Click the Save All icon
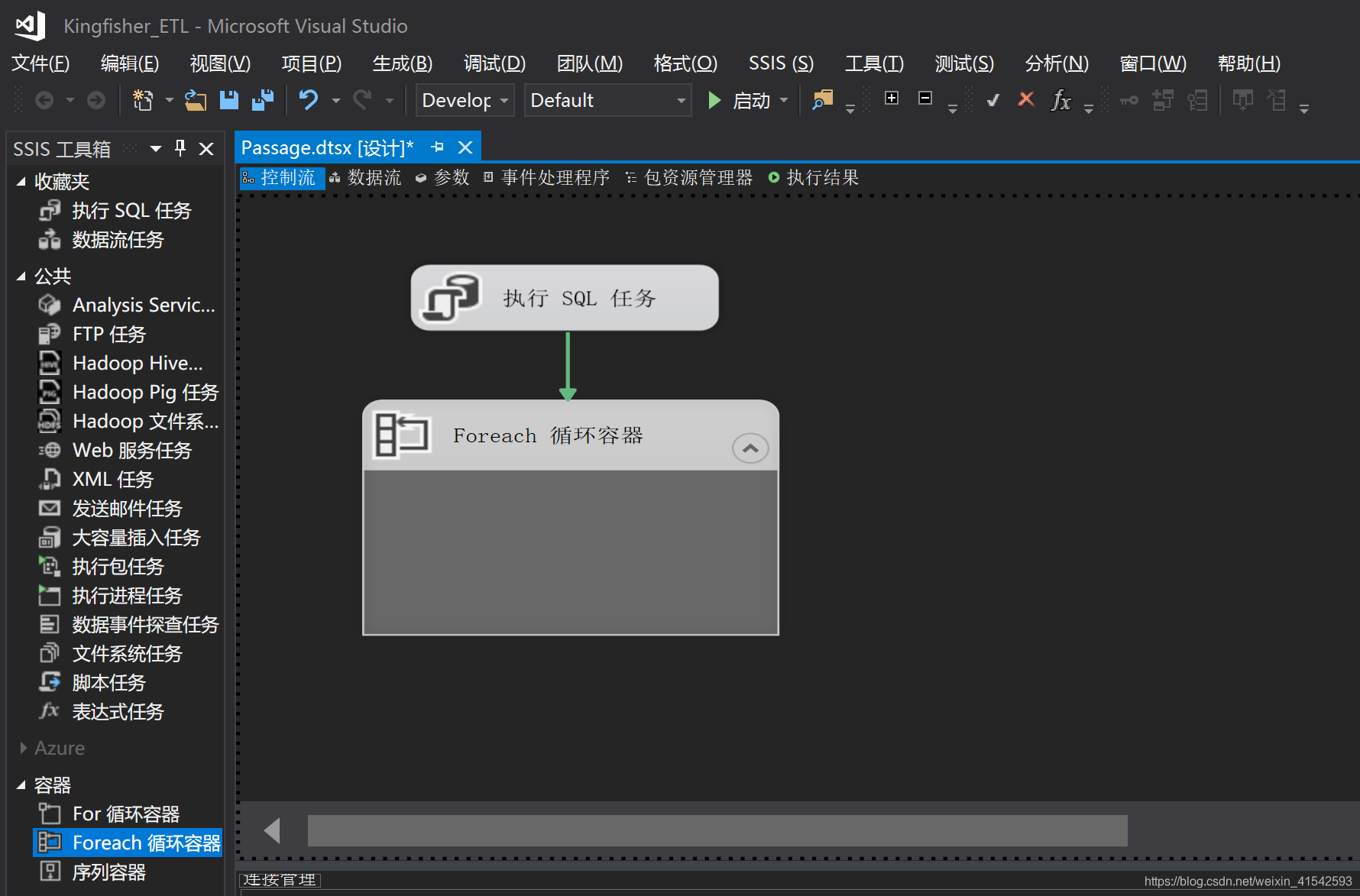 pyautogui.click(x=263, y=100)
